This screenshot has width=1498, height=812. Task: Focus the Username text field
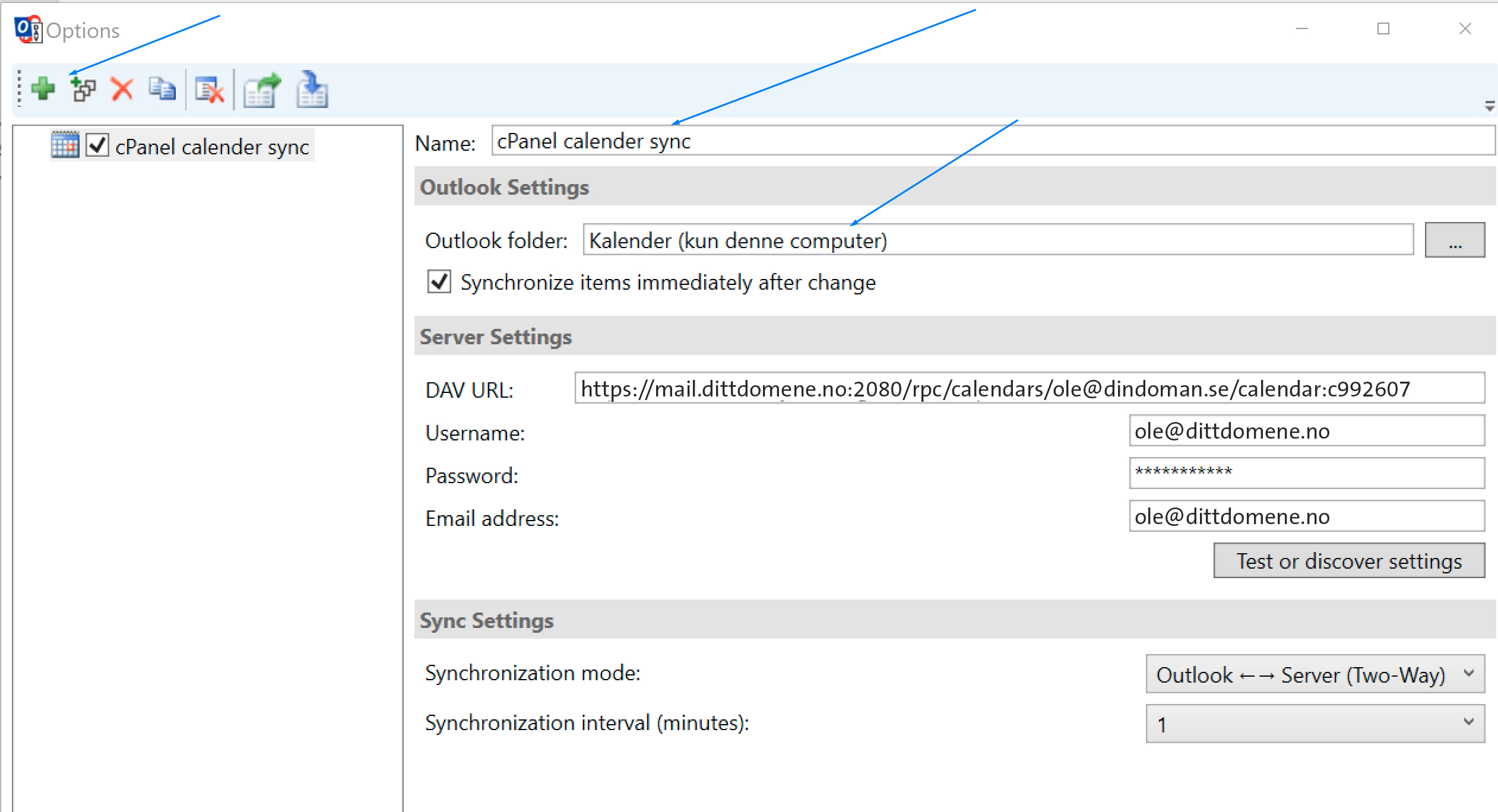point(1306,431)
